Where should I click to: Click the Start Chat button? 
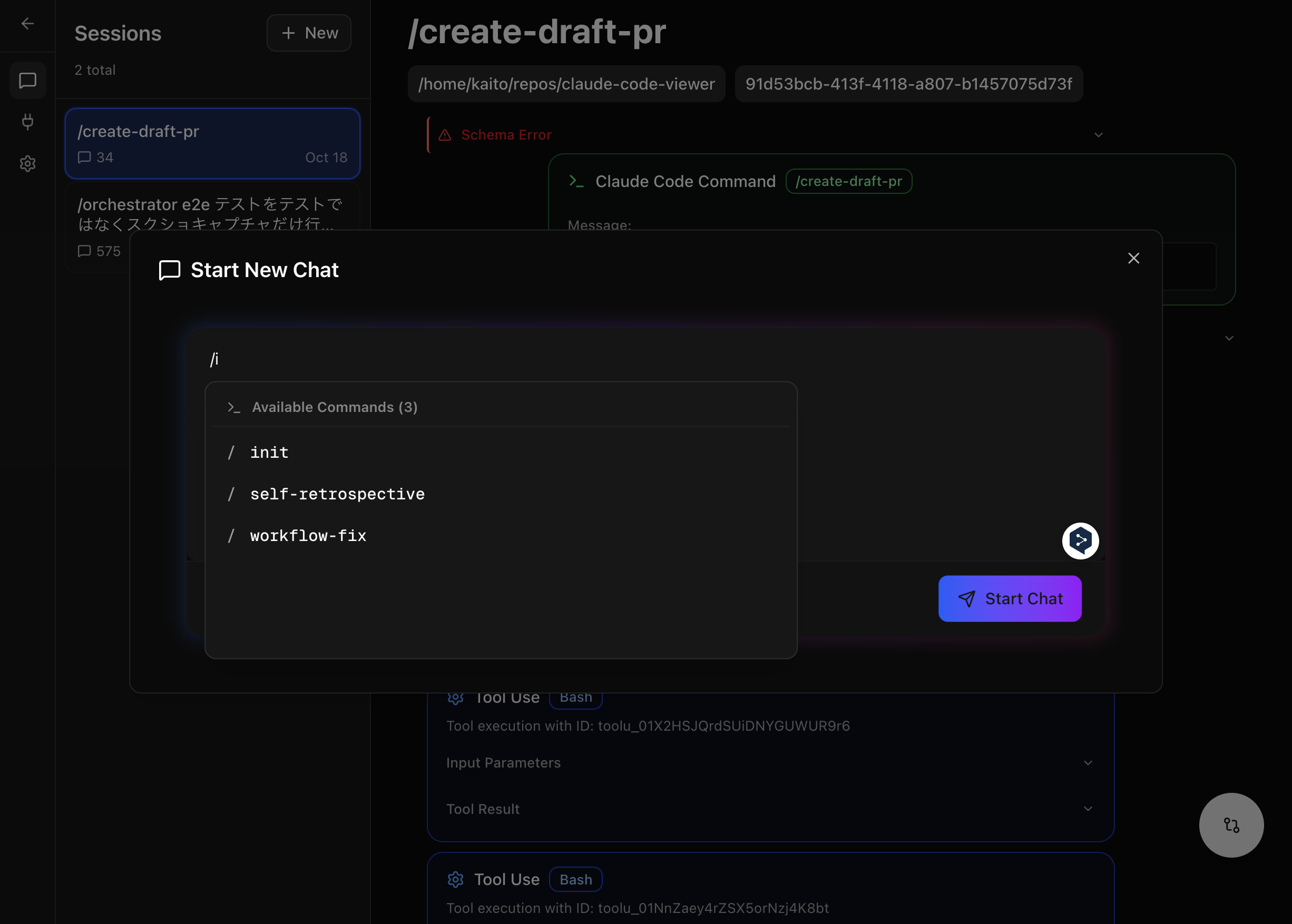1009,598
